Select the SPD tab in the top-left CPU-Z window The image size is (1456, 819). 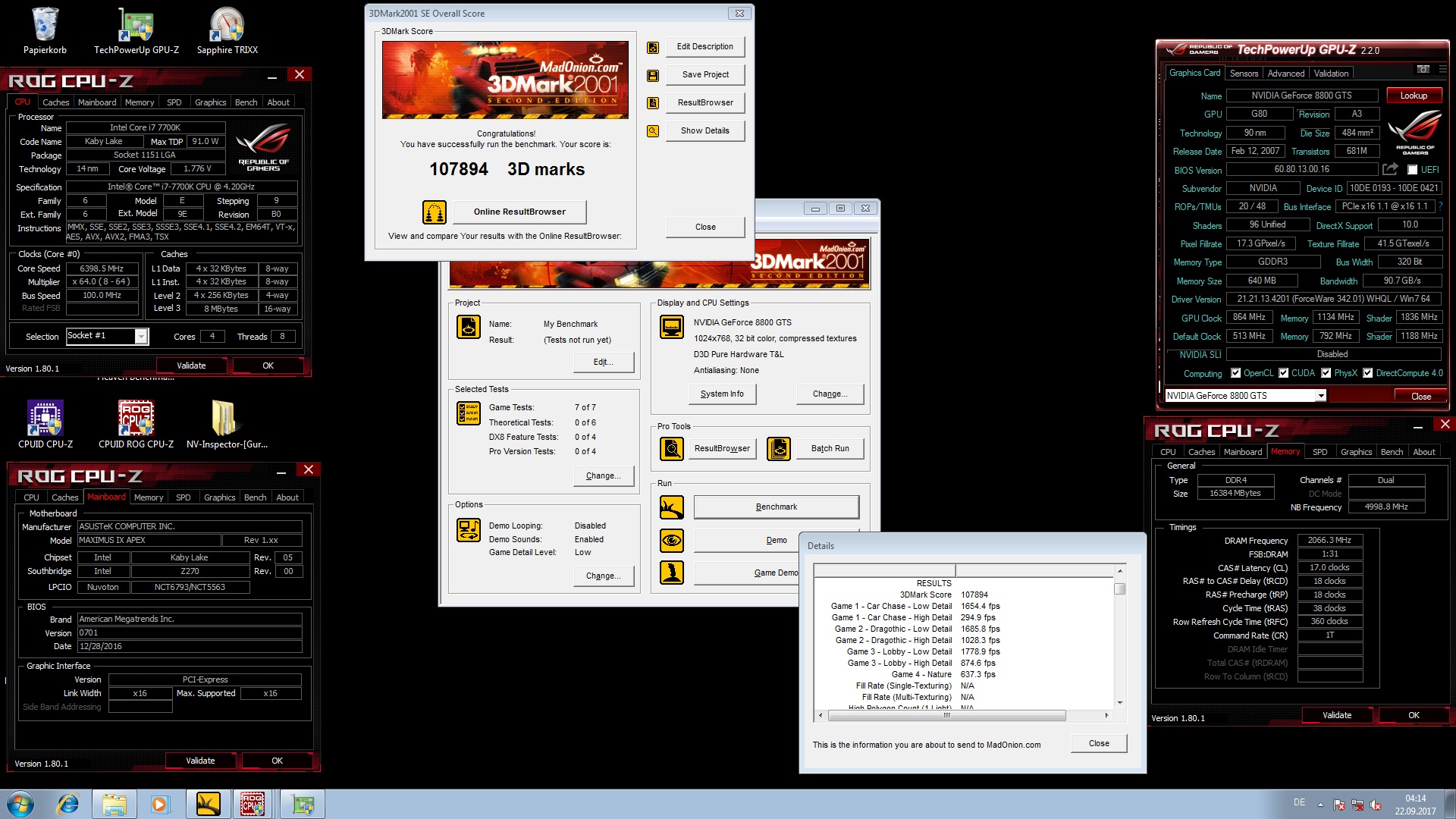pos(174,102)
